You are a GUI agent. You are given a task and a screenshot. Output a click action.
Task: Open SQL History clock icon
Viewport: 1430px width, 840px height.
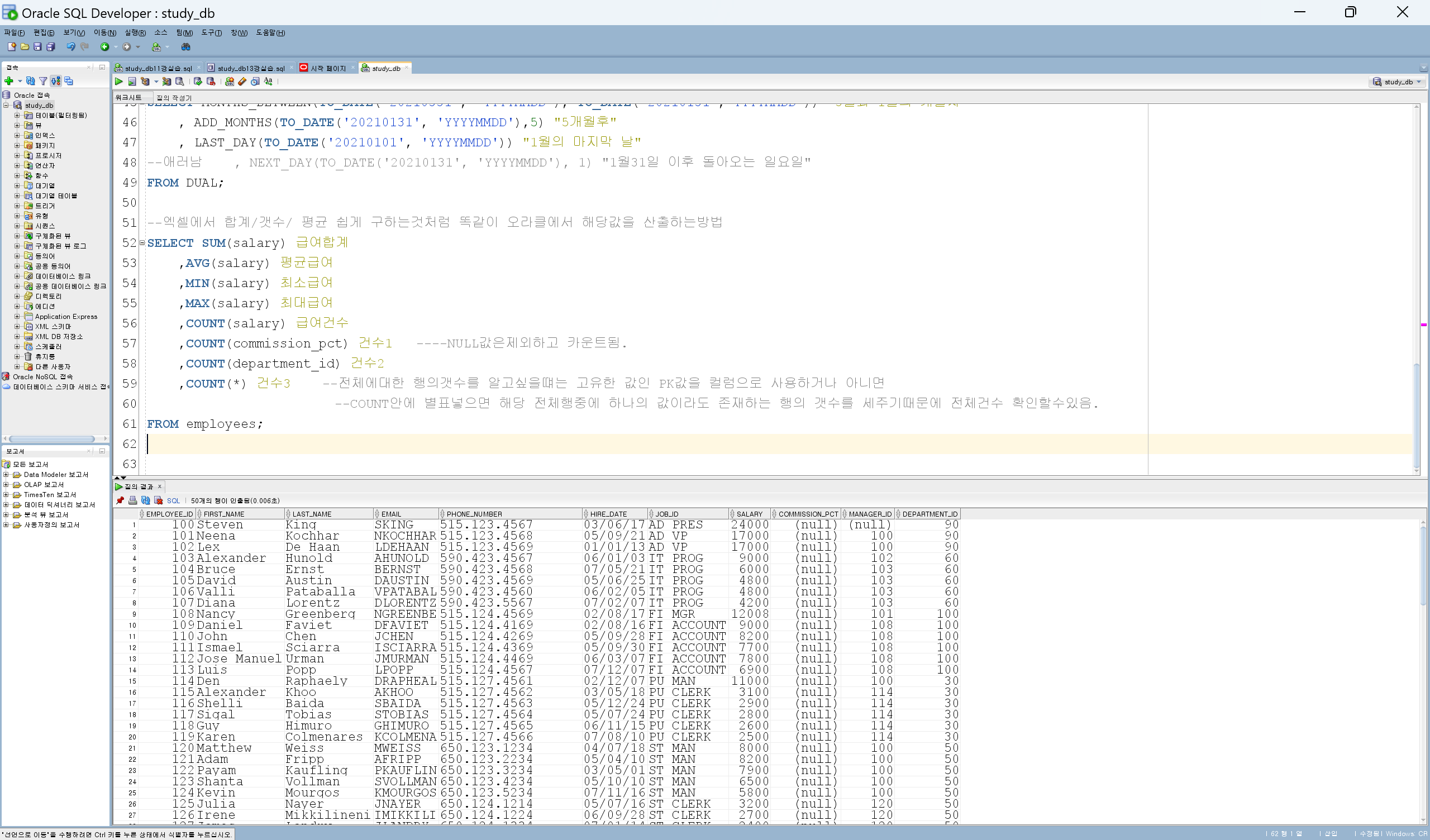(x=255, y=82)
